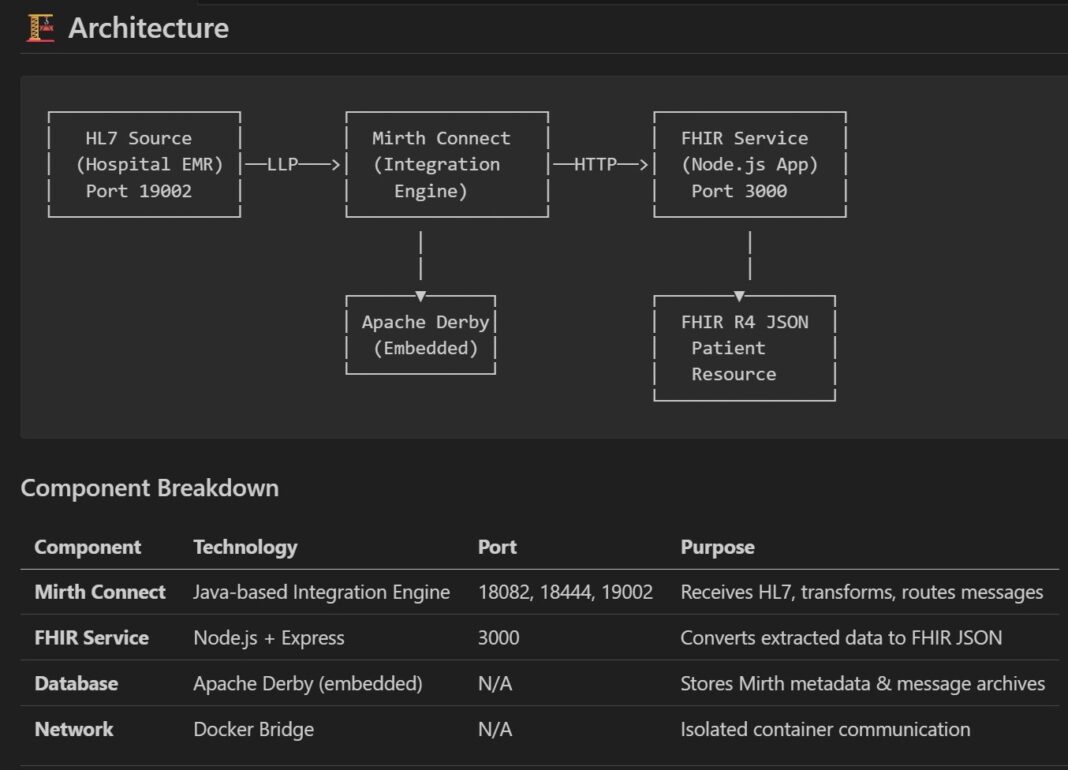Click 'Port 19002' in the HL7 Source box
The height and width of the screenshot is (770, 1068).
click(139, 191)
